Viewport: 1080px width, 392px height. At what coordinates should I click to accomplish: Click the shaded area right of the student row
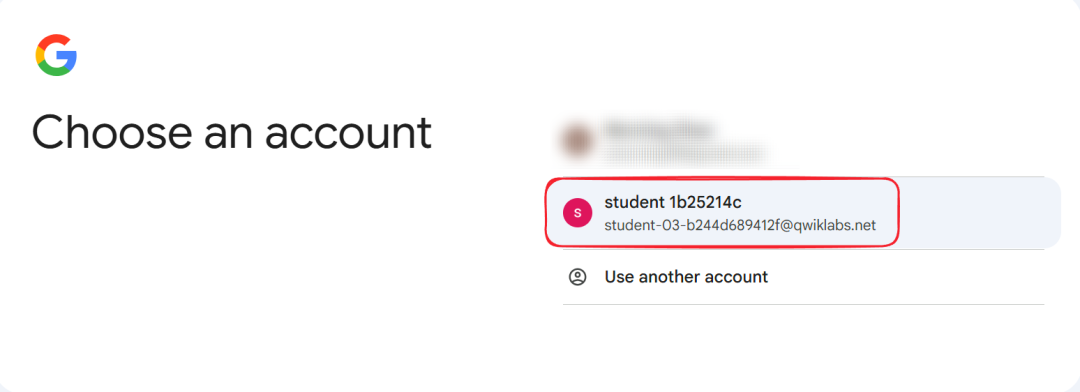click(x=978, y=213)
